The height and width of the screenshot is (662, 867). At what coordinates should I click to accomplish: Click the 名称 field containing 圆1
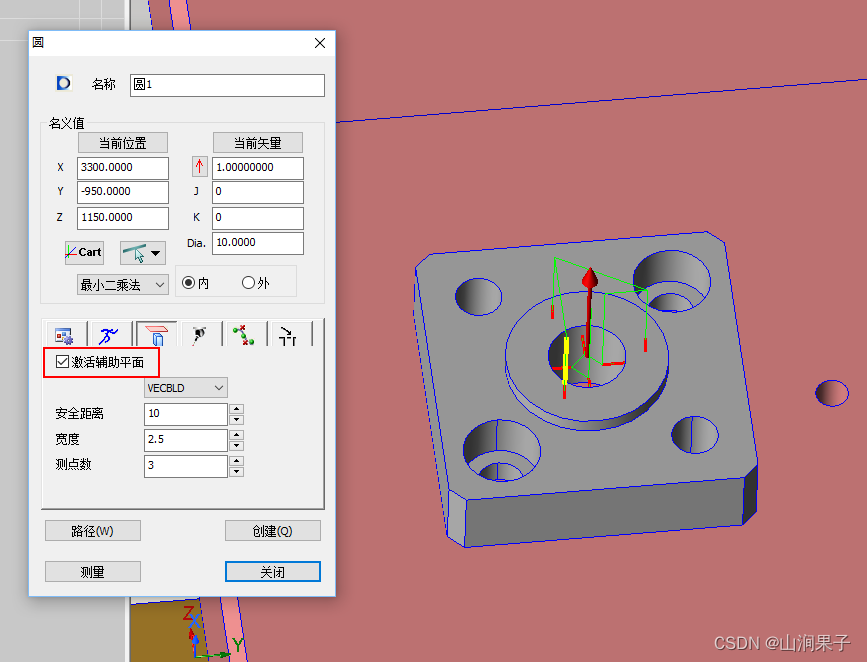pyautogui.click(x=227, y=85)
